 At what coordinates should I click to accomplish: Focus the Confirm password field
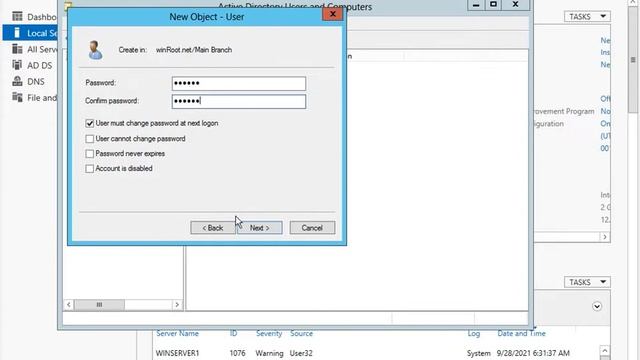(239, 101)
